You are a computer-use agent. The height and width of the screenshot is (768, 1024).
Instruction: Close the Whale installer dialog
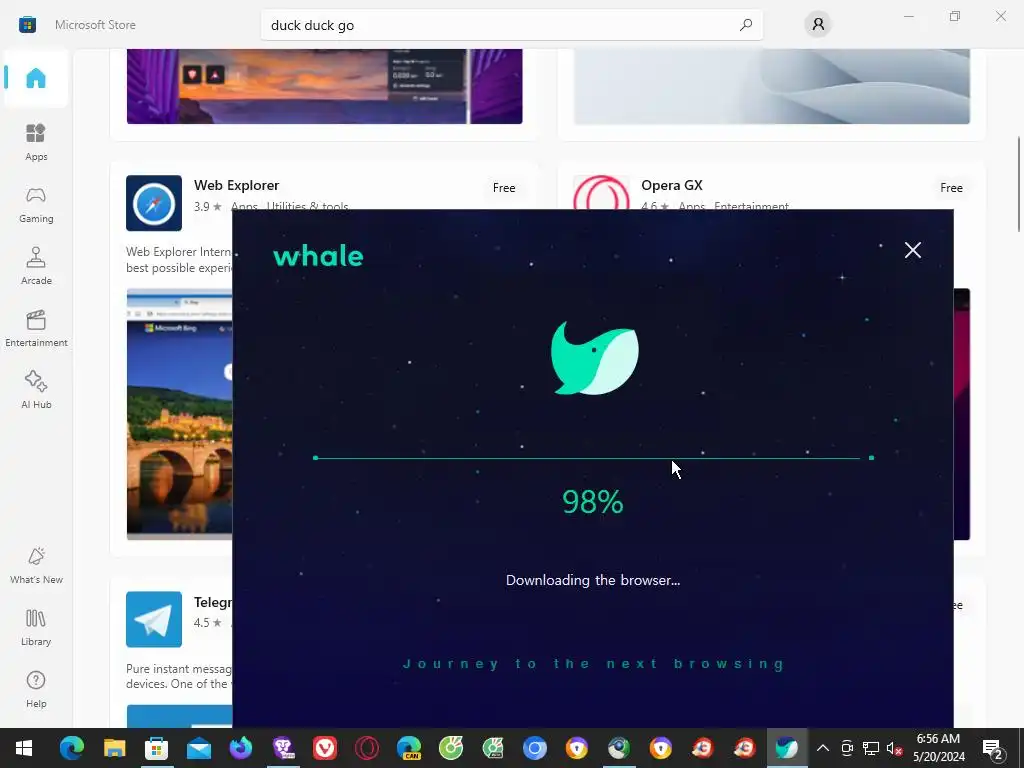click(x=912, y=250)
